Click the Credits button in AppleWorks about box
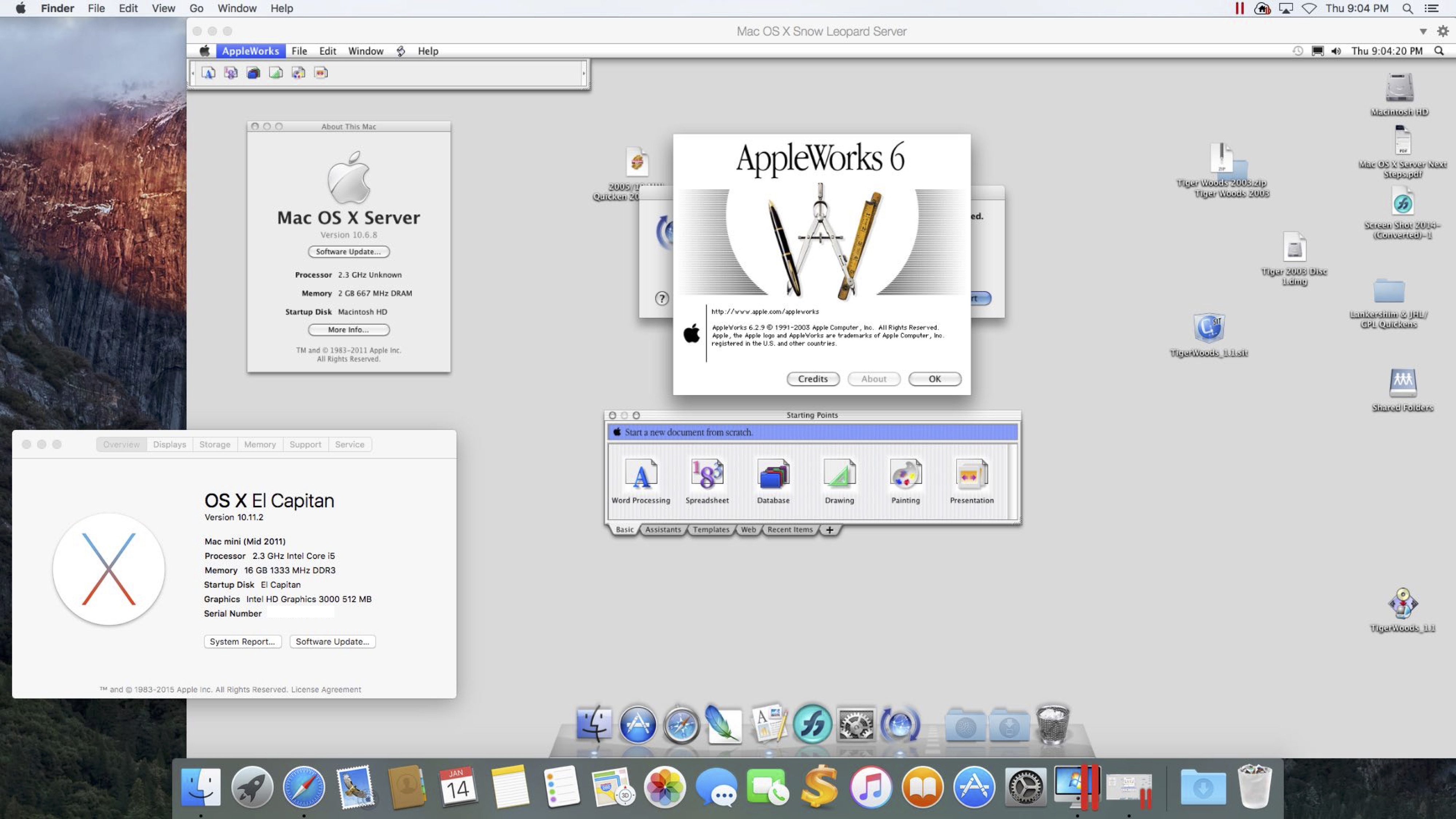 [x=812, y=379]
